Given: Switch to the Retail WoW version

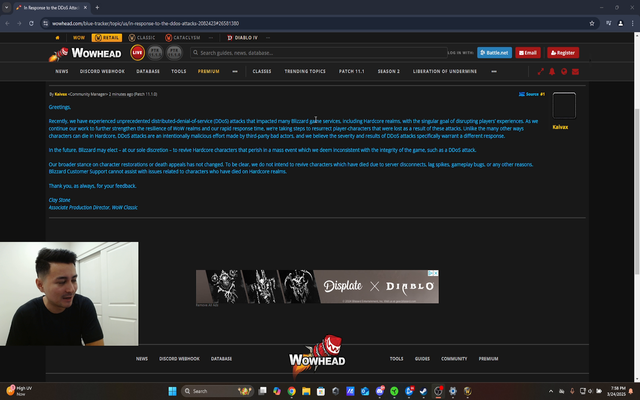Looking at the screenshot, I should click(107, 38).
